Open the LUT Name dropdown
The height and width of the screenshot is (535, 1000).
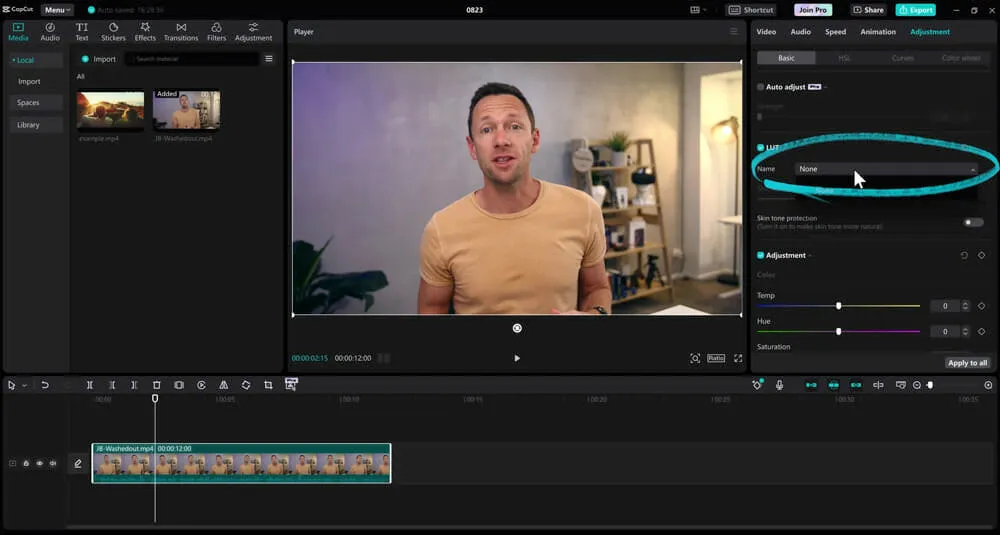point(886,169)
